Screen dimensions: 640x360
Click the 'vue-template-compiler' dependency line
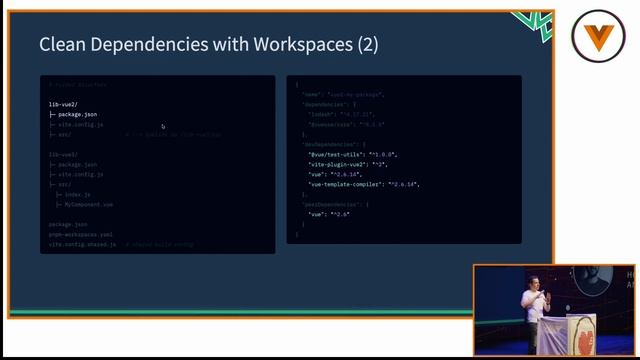point(364,184)
